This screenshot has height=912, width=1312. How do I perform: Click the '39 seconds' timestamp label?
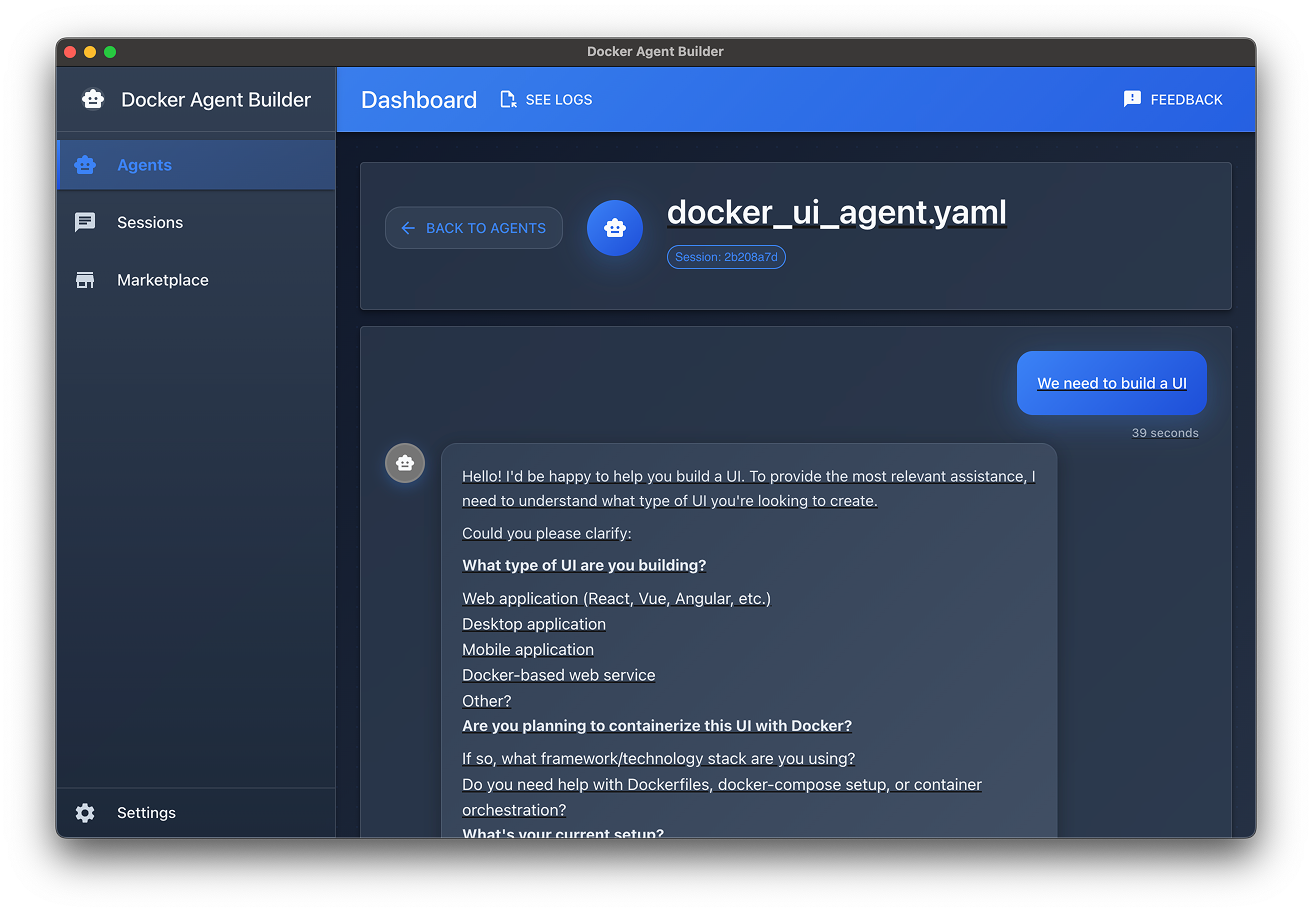pyautogui.click(x=1165, y=432)
